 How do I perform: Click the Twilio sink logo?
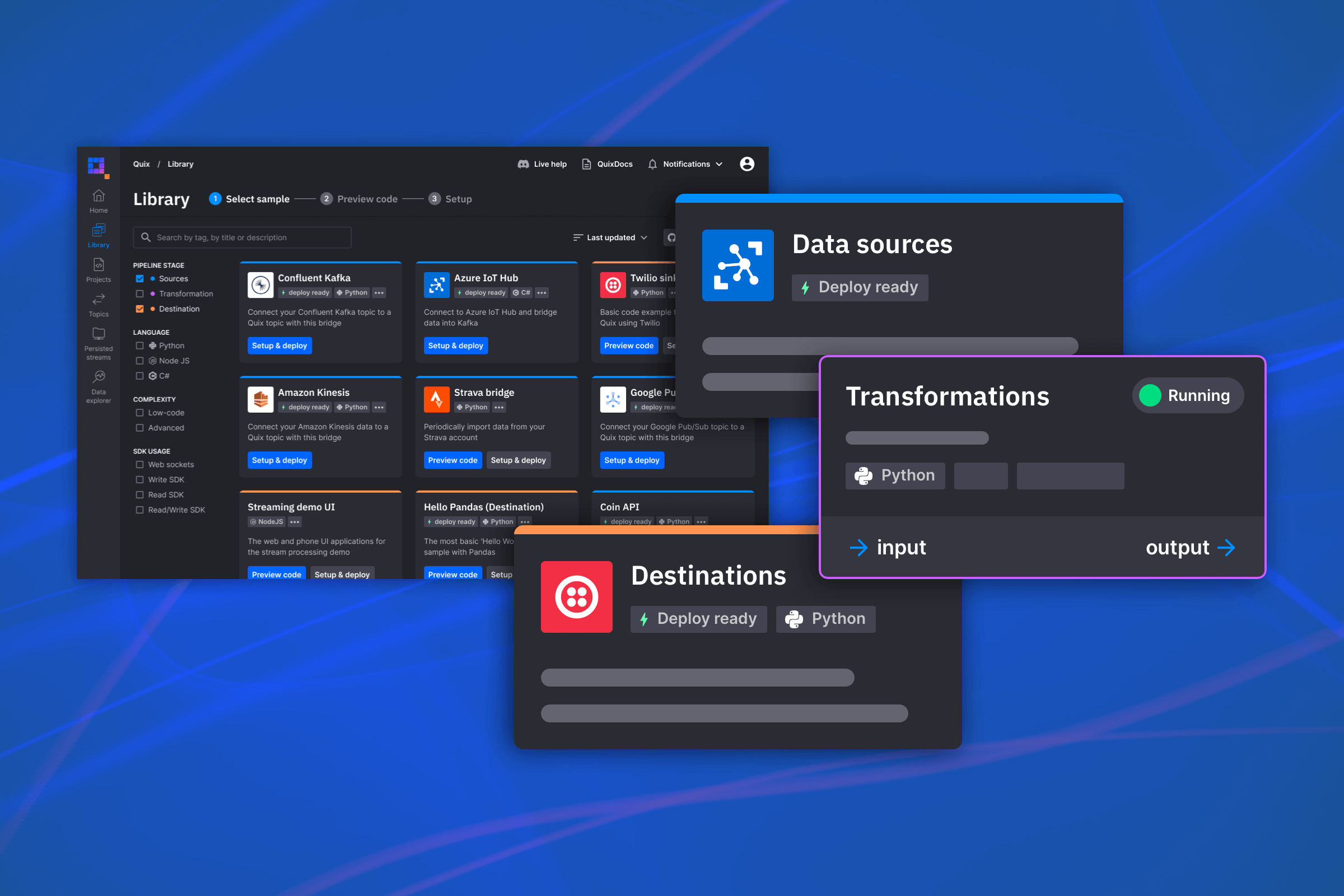[613, 284]
